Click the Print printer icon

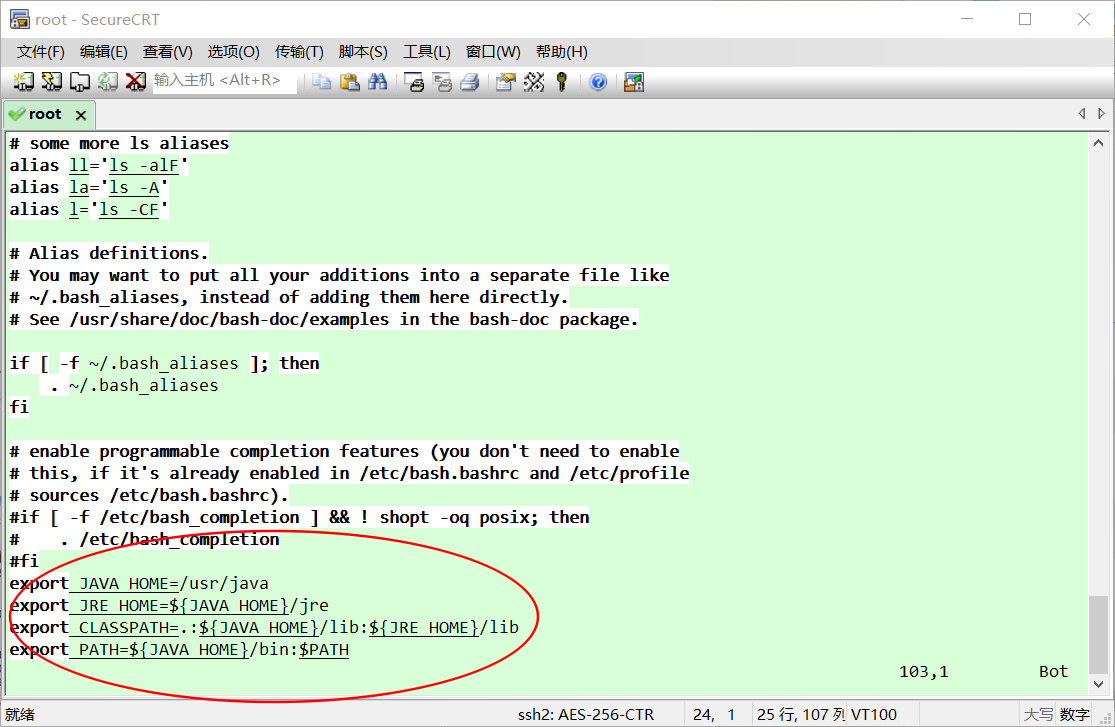point(470,82)
